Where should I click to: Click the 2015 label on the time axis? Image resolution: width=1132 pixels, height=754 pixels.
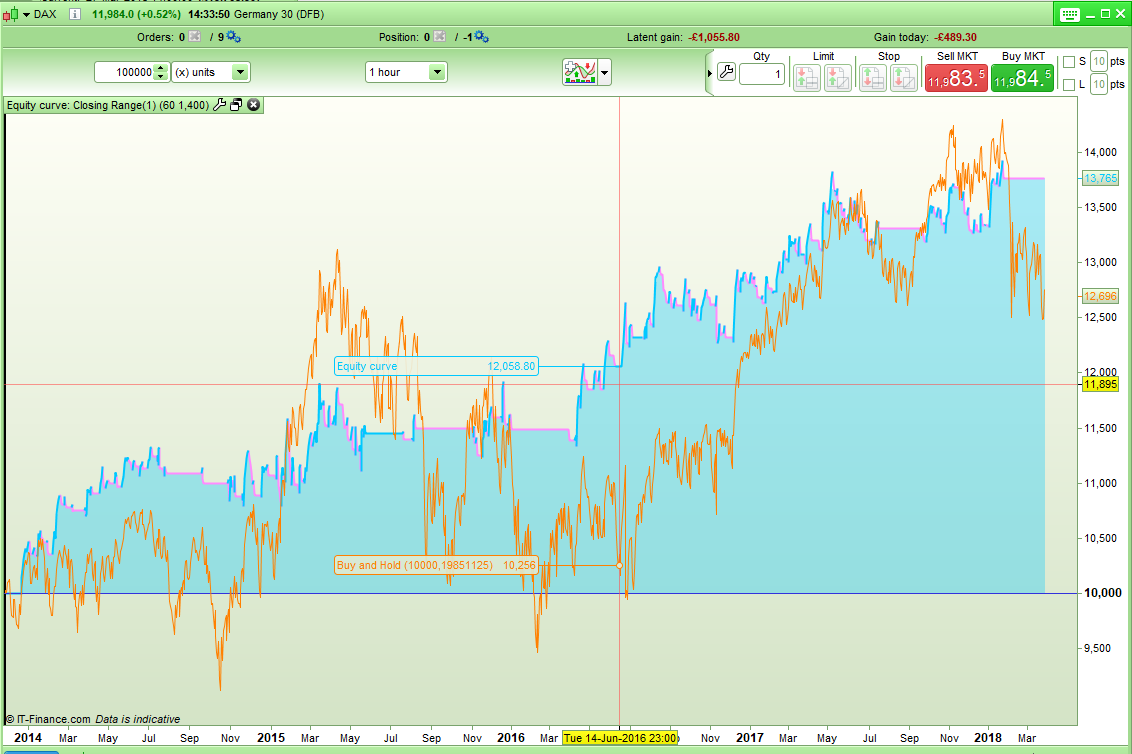coord(271,737)
